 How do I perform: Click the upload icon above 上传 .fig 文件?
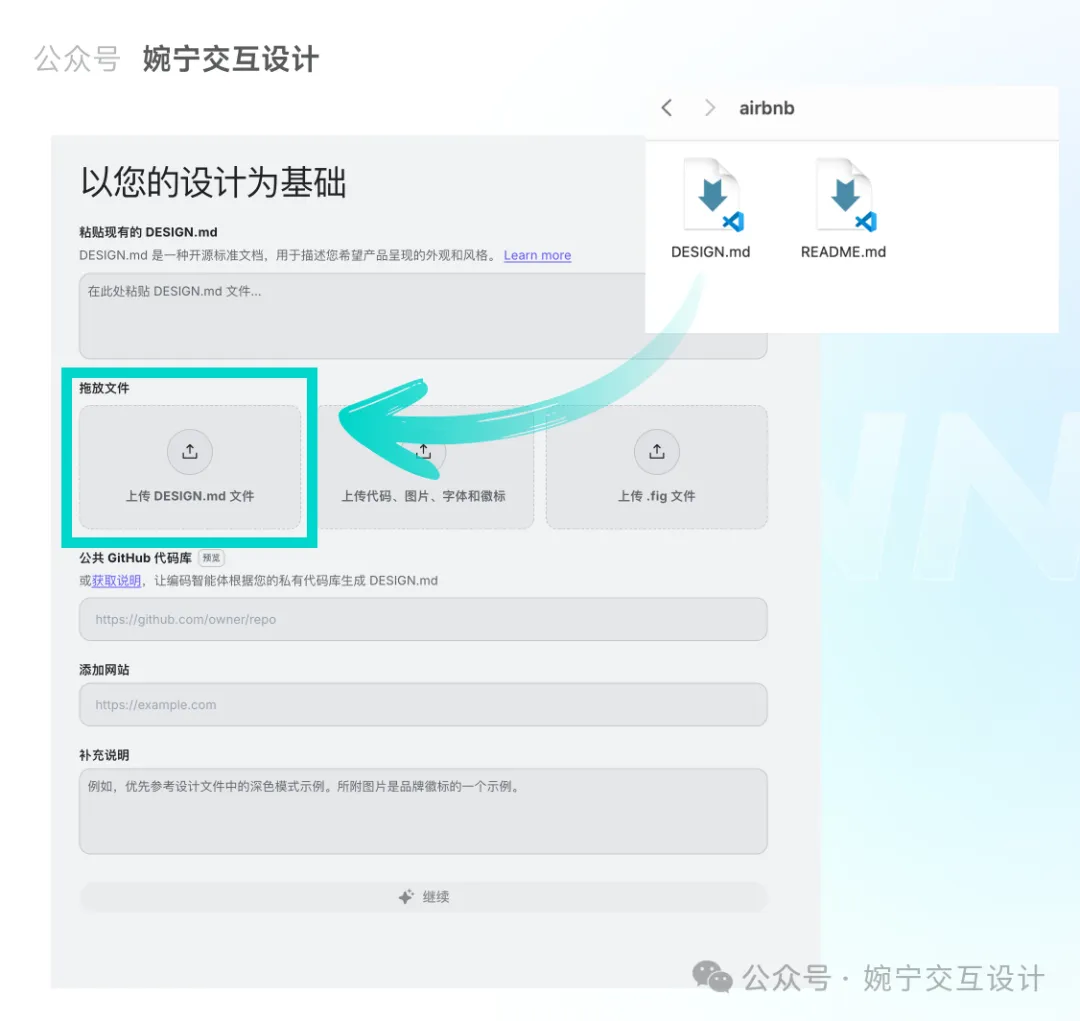coord(657,452)
